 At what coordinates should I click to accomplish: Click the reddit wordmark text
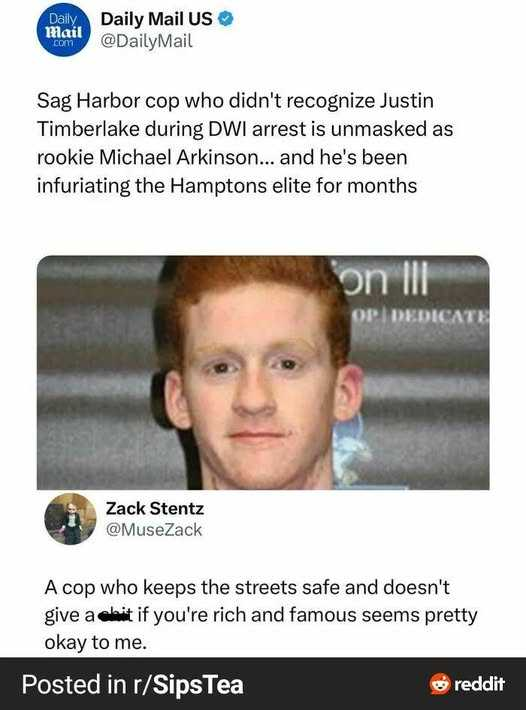click(479, 684)
